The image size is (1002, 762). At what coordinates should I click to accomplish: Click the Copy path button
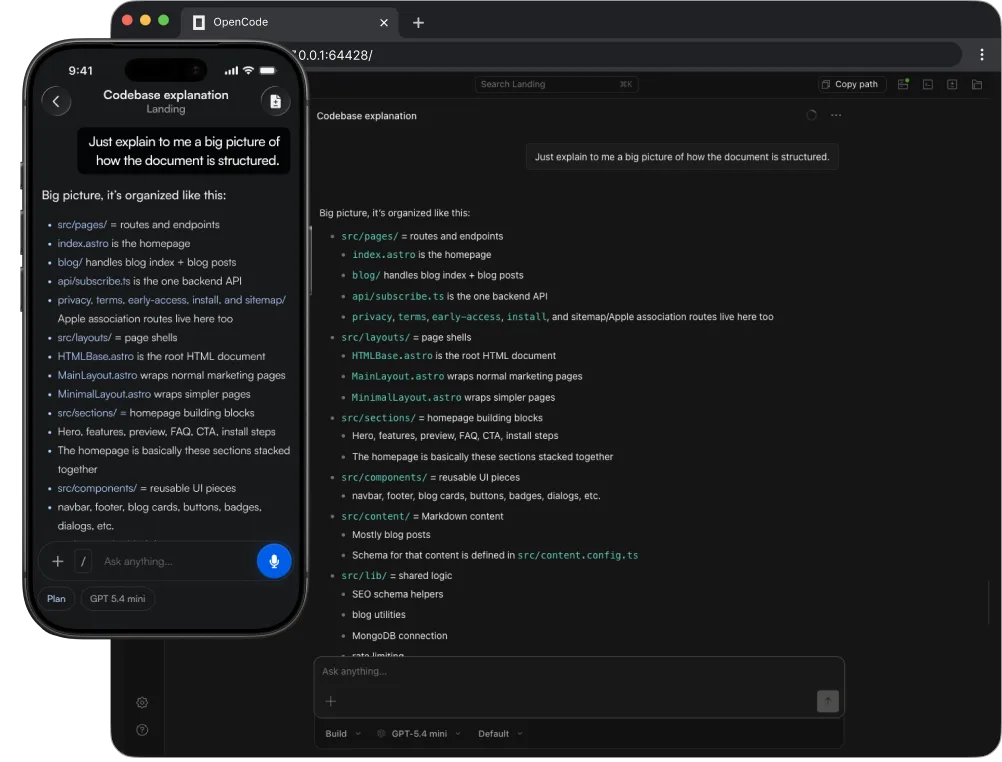pyautogui.click(x=851, y=84)
